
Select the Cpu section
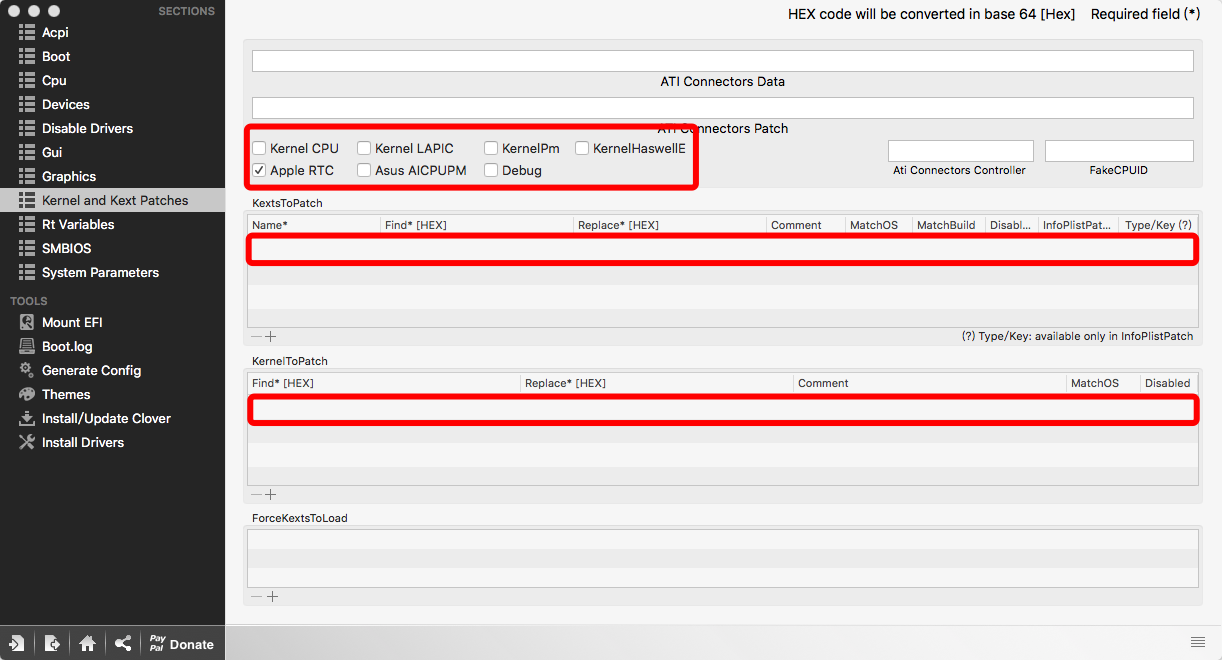point(54,80)
